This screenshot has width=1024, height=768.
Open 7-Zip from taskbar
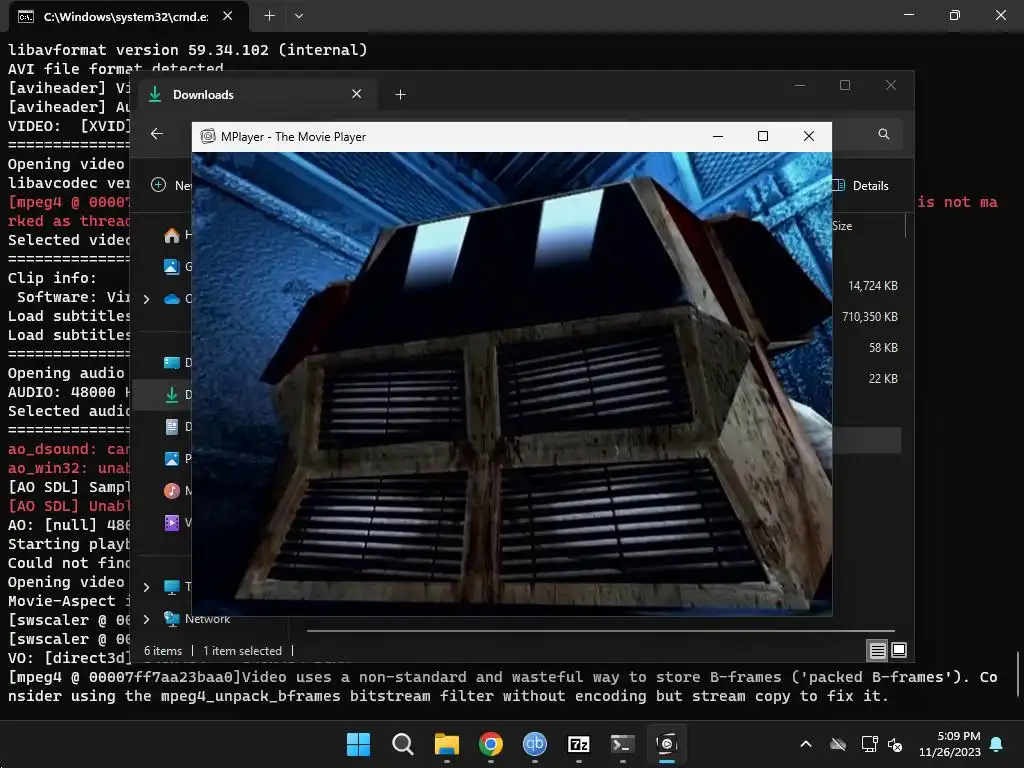click(x=579, y=744)
